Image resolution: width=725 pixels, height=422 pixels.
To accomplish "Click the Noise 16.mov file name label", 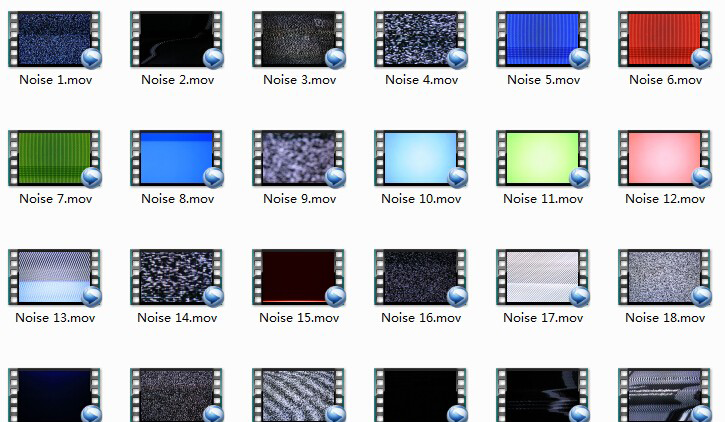I will (x=421, y=318).
